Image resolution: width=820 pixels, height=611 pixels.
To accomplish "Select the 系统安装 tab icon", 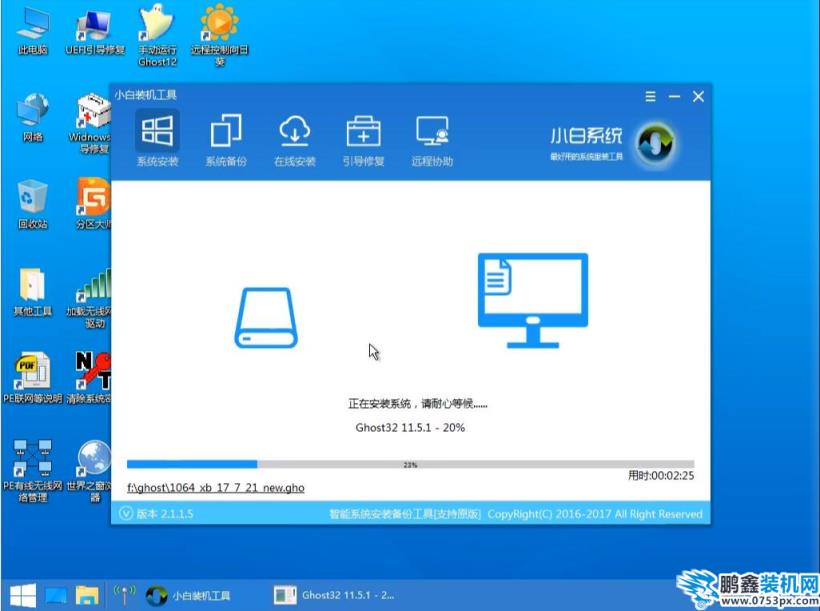I will click(x=157, y=131).
